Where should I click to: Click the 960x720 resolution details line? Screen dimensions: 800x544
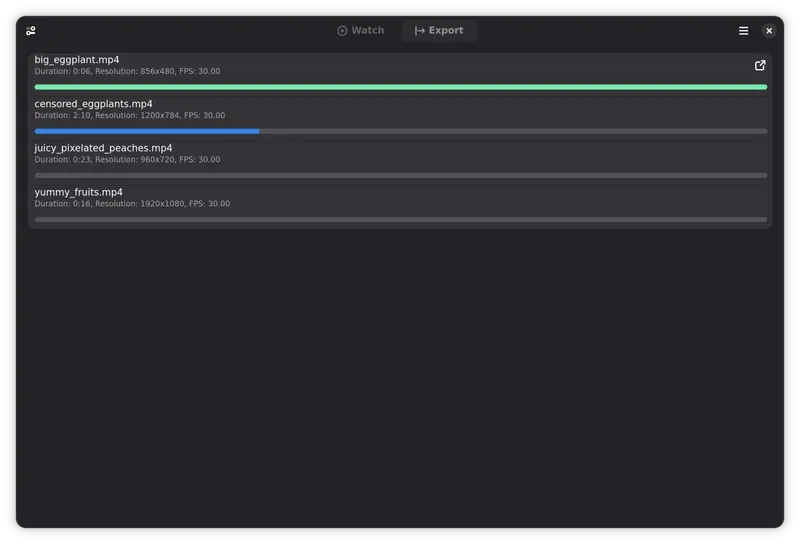click(x=127, y=160)
